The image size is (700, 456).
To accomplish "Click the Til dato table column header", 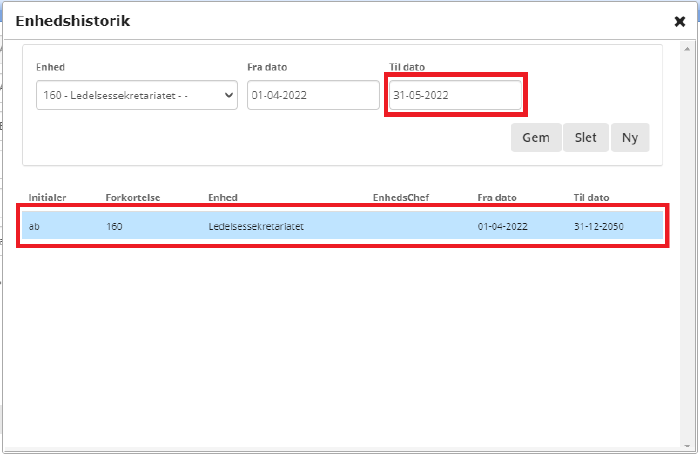I will [x=591, y=198].
